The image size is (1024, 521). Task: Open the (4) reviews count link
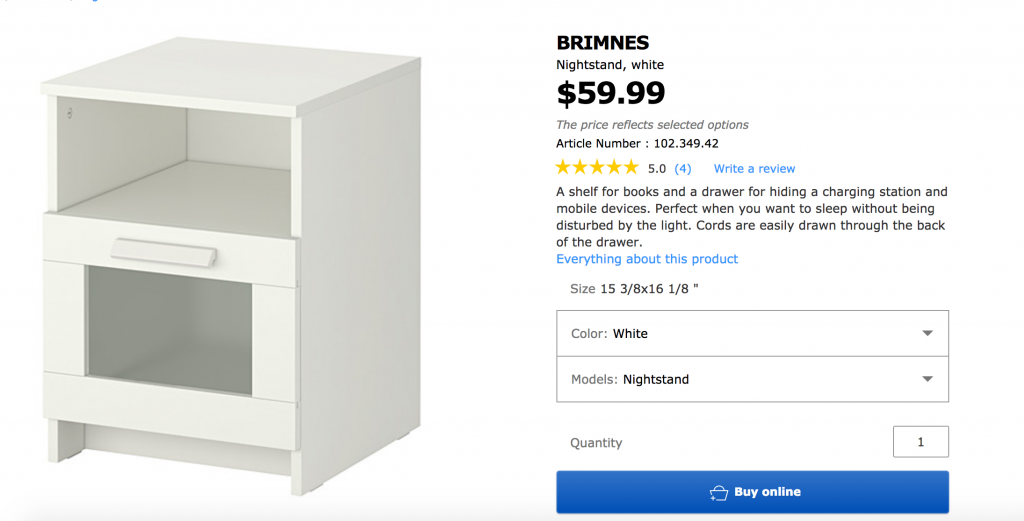tap(683, 169)
